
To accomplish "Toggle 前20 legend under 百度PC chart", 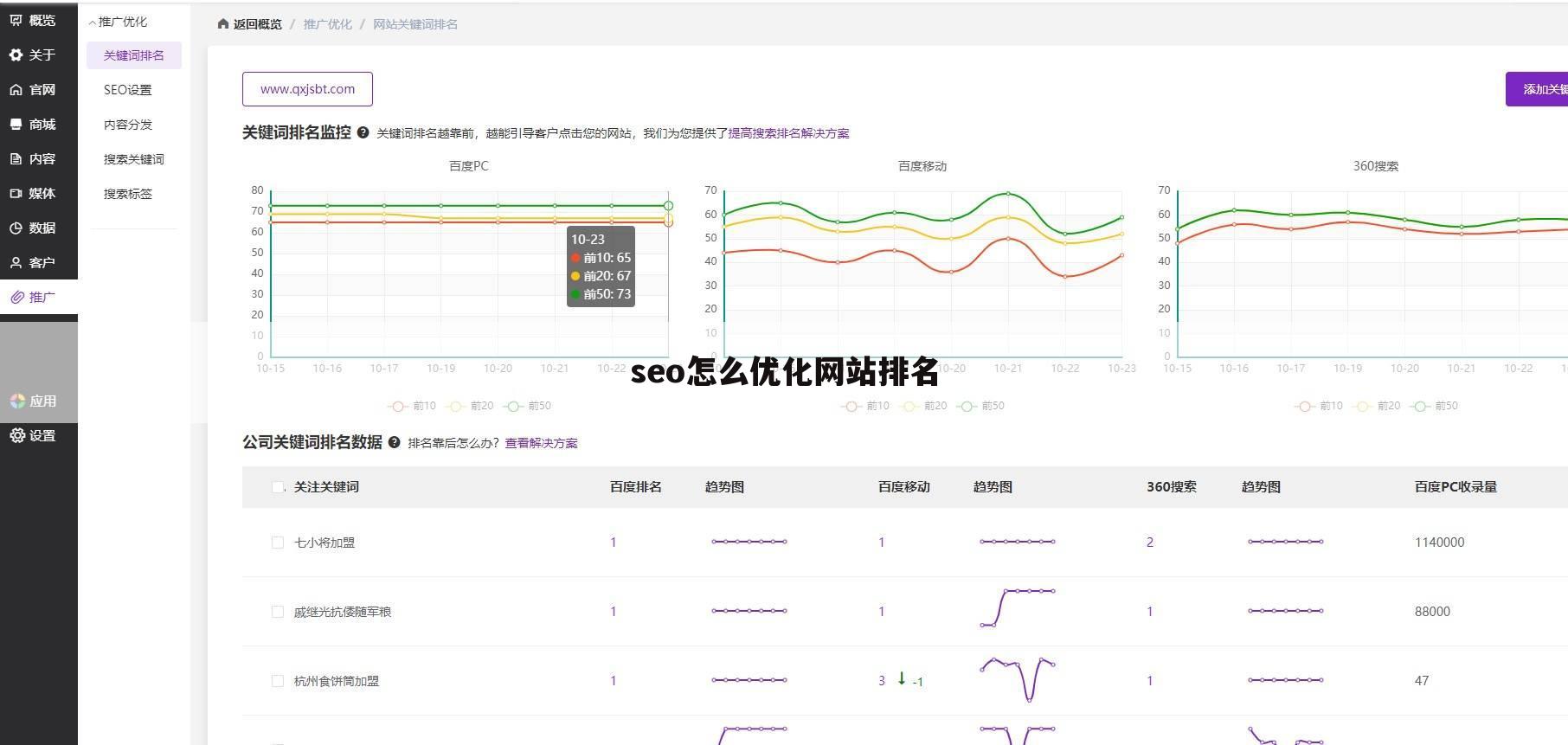I will coord(470,406).
